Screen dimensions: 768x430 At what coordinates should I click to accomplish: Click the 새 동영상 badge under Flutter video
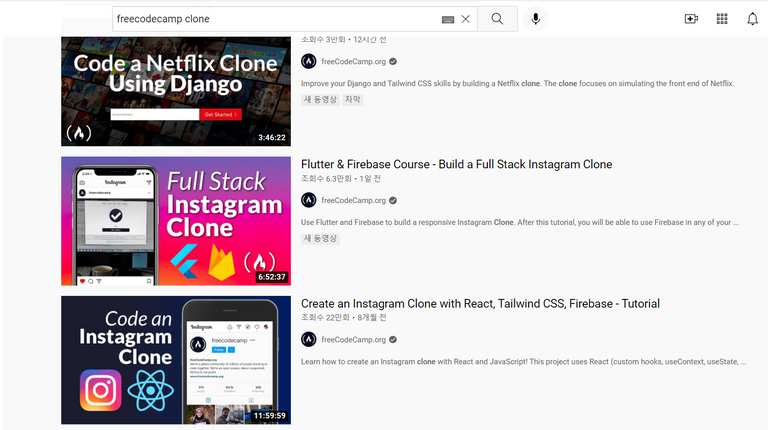pyautogui.click(x=320, y=239)
